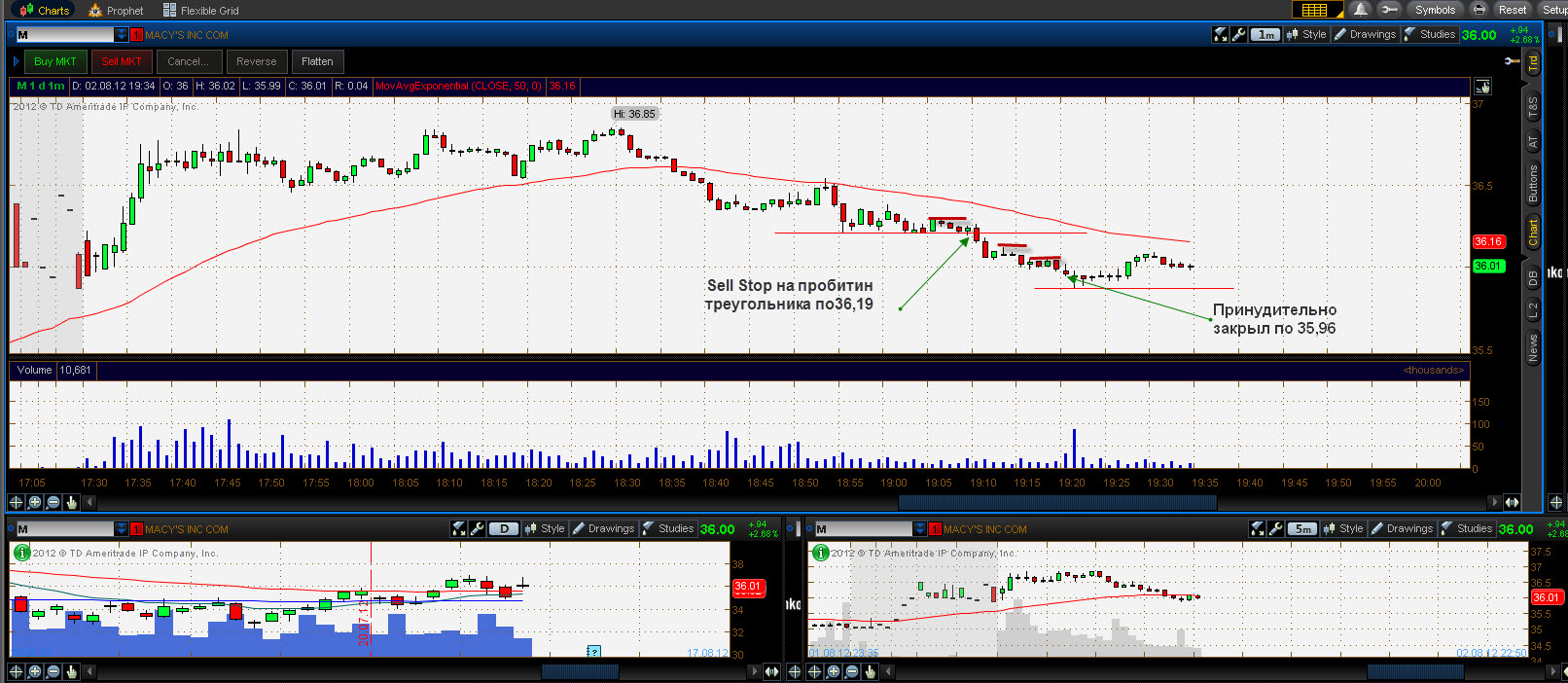The height and width of the screenshot is (683, 1568).
Task: Open the Studies menu on main chart
Action: click(x=1430, y=35)
